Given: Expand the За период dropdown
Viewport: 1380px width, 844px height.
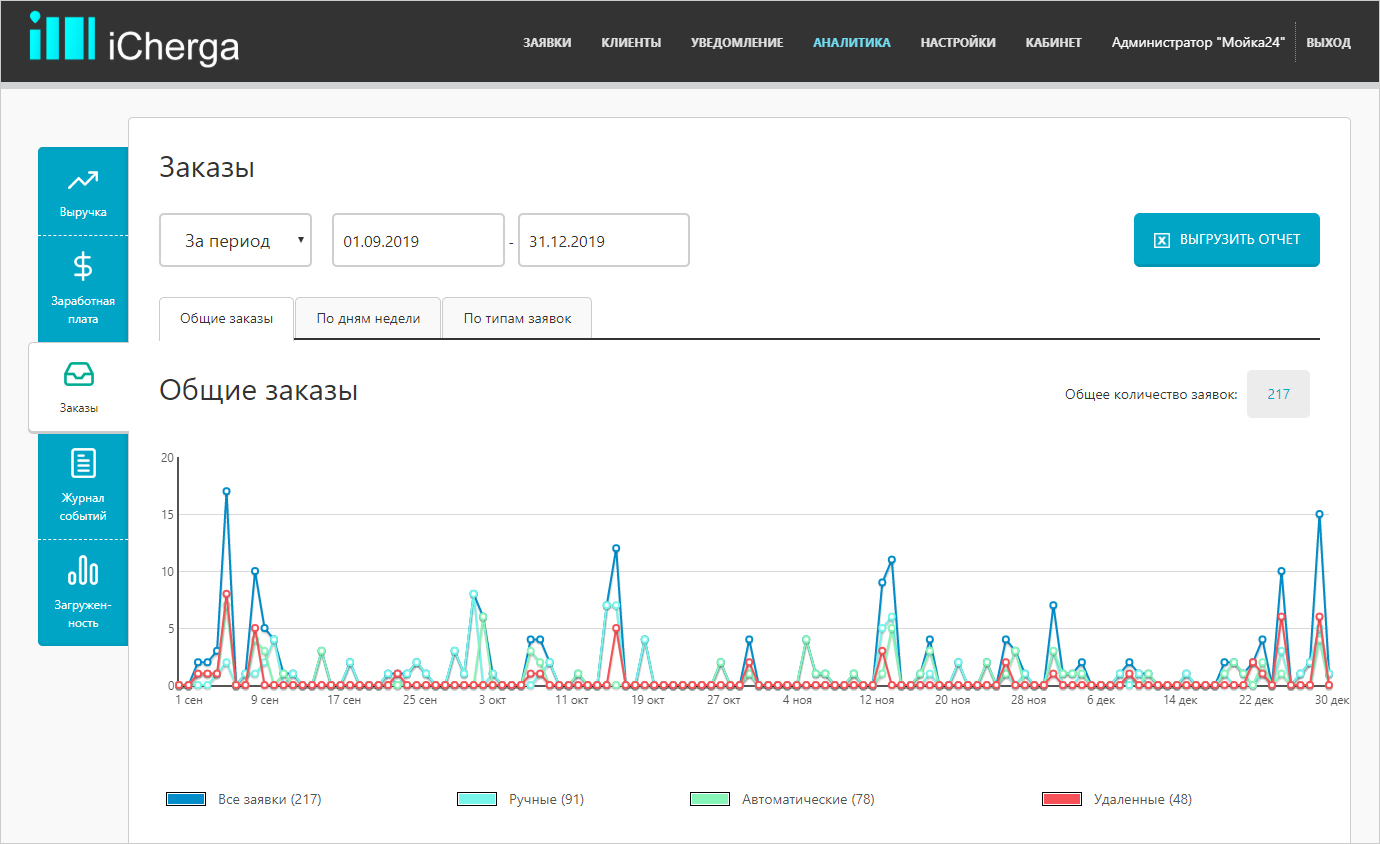Looking at the screenshot, I should point(235,240).
